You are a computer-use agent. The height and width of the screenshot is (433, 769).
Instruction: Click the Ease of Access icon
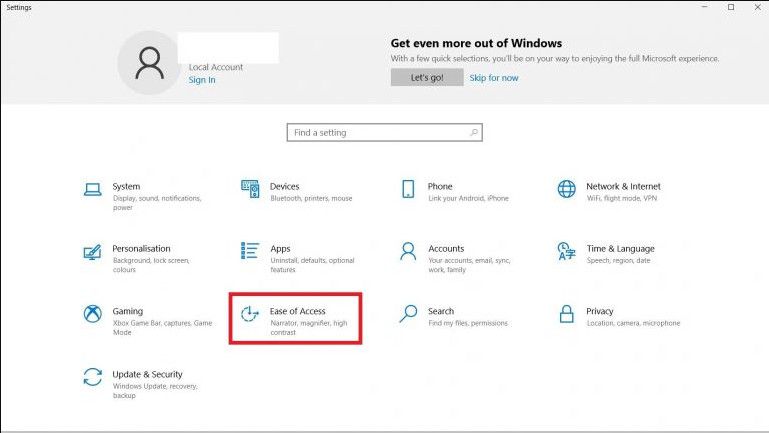click(x=250, y=314)
